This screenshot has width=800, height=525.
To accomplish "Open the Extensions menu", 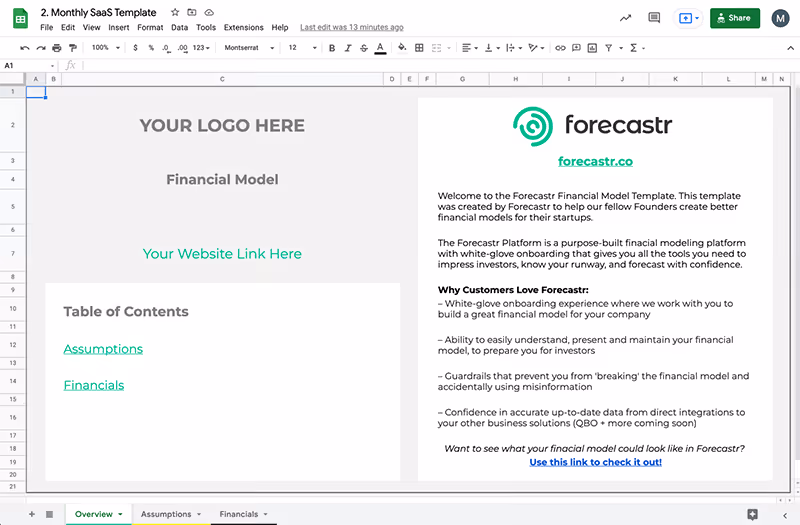I will click(x=244, y=28).
